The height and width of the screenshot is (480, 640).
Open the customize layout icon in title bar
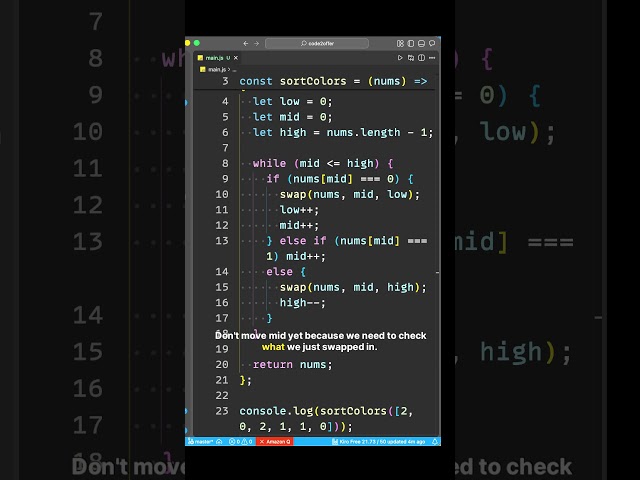400,43
